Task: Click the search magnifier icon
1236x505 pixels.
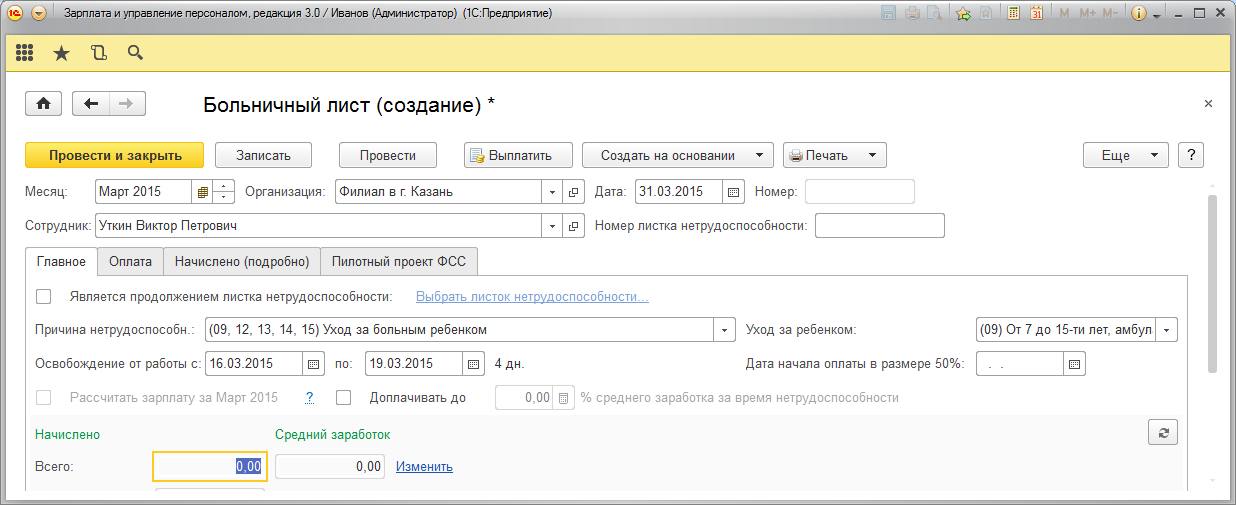Action: pos(135,53)
